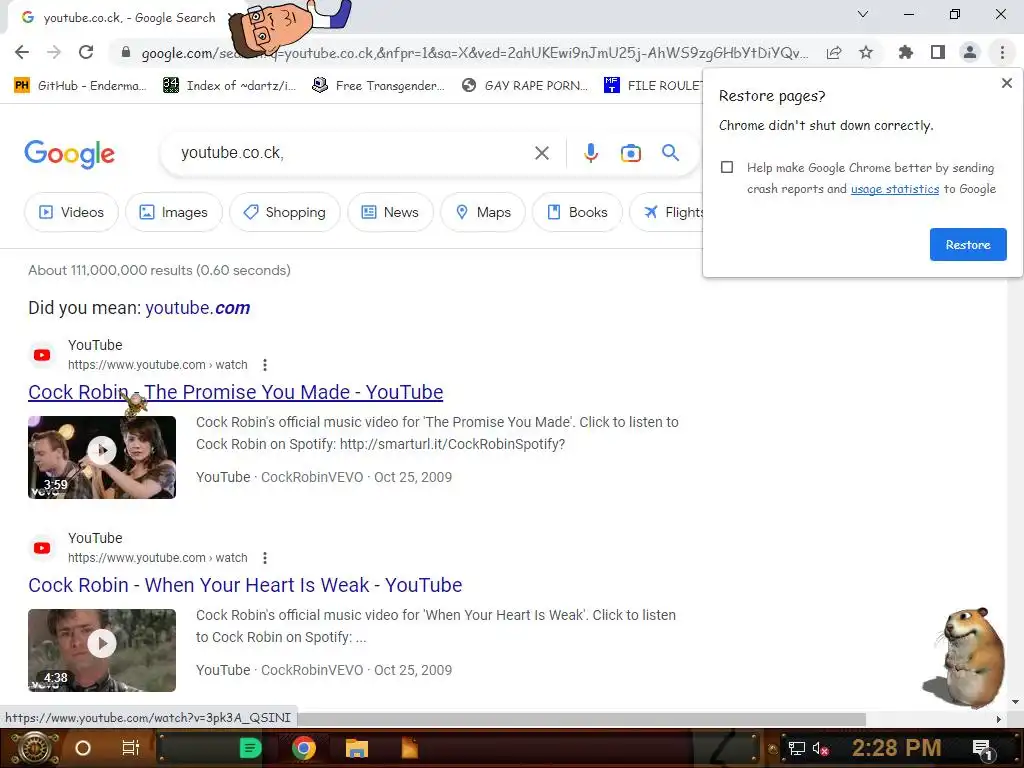
Task: Select the Shopping filter chip
Action: click(285, 212)
